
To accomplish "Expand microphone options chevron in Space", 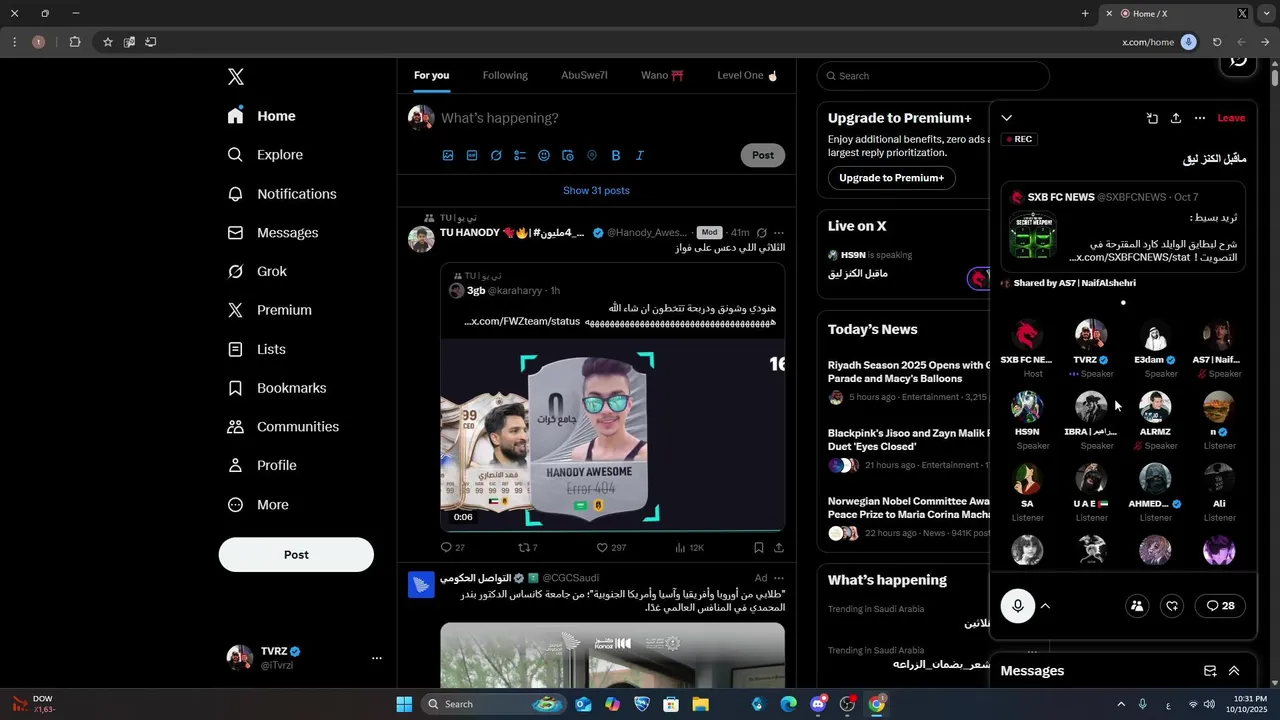I will click(x=1046, y=606).
